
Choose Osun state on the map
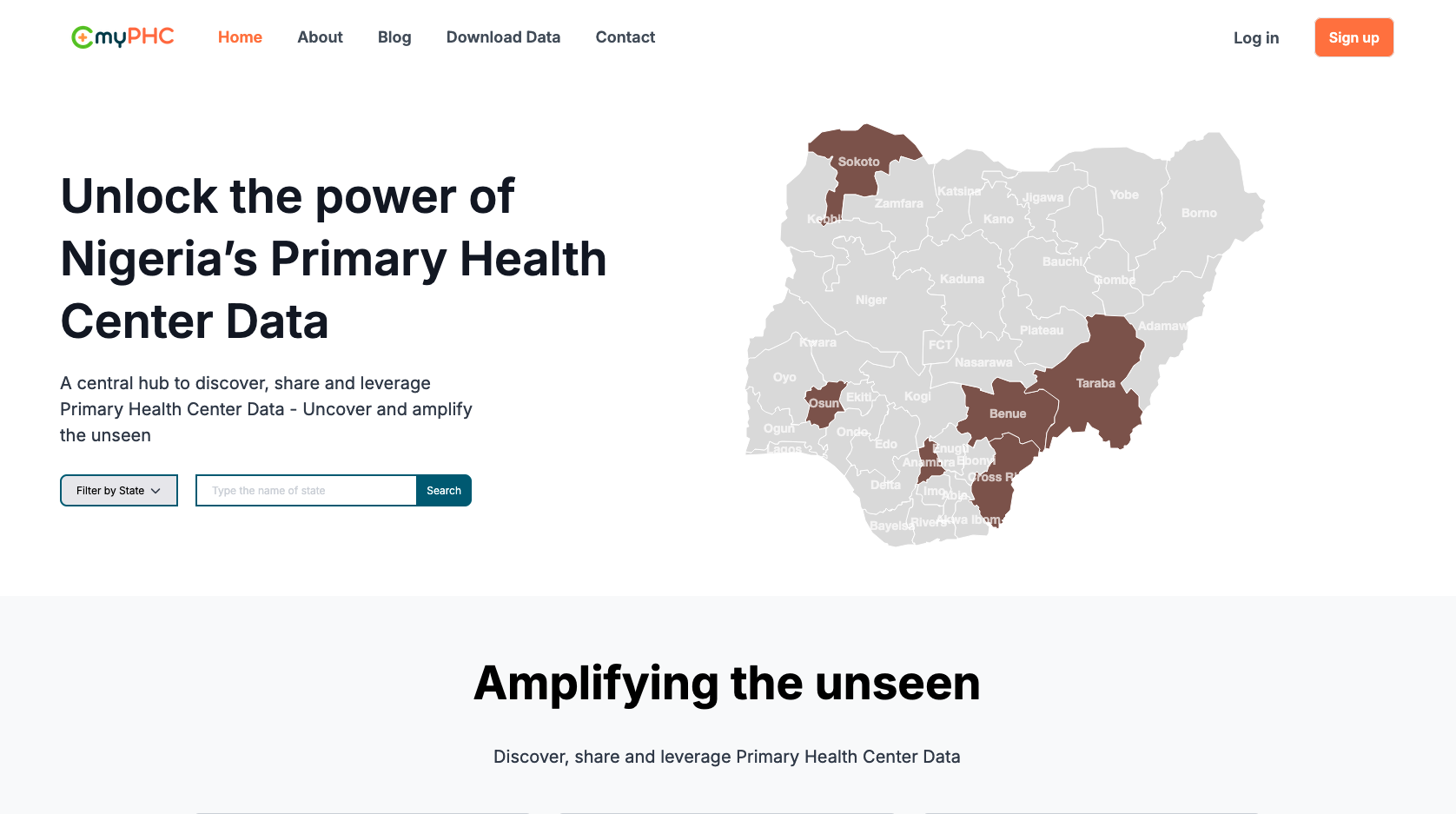pos(824,403)
